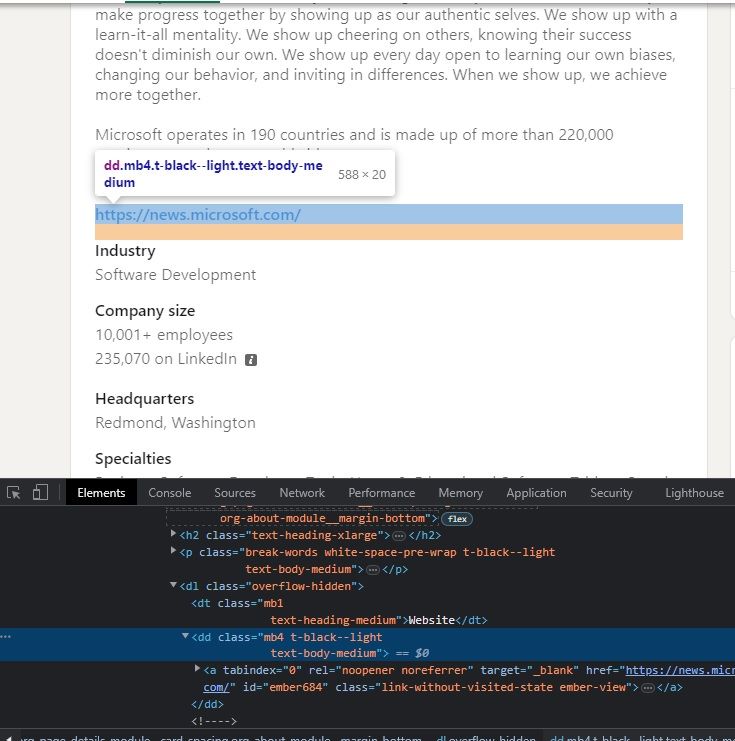Click the ember684 id attribute value
The height and width of the screenshot is (741, 735).
coord(297,688)
